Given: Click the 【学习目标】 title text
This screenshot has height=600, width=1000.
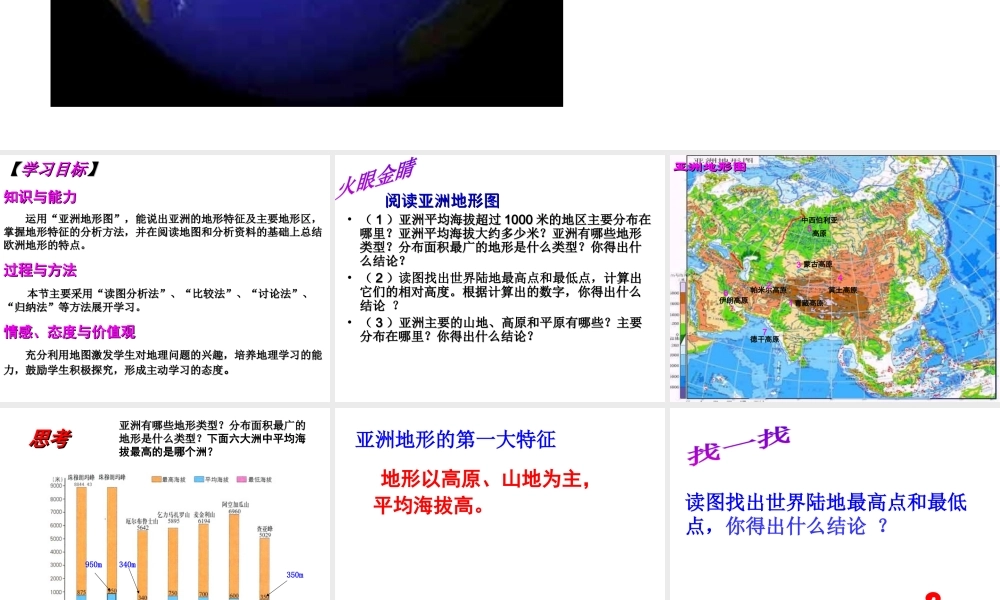Looking at the screenshot, I should coord(54,170).
